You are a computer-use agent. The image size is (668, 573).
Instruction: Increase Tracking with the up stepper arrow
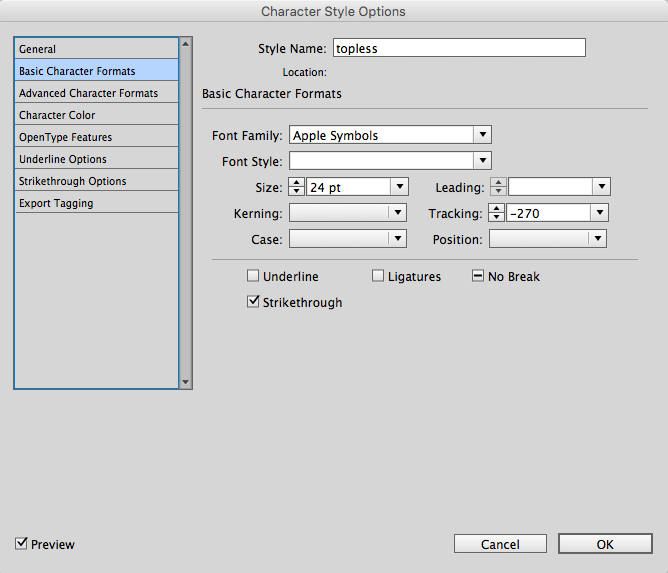click(496, 208)
